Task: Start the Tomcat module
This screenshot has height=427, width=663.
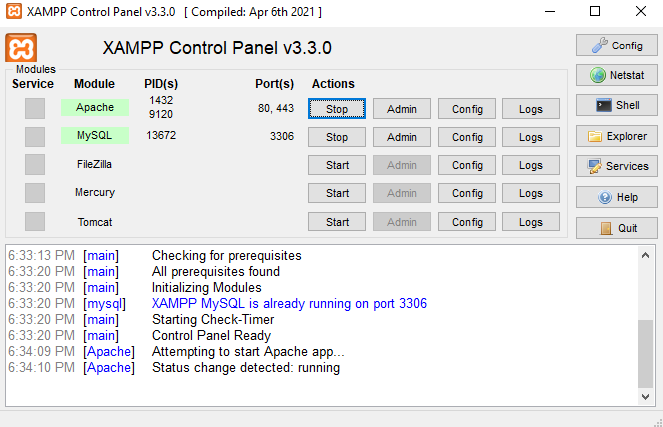Action: point(337,222)
